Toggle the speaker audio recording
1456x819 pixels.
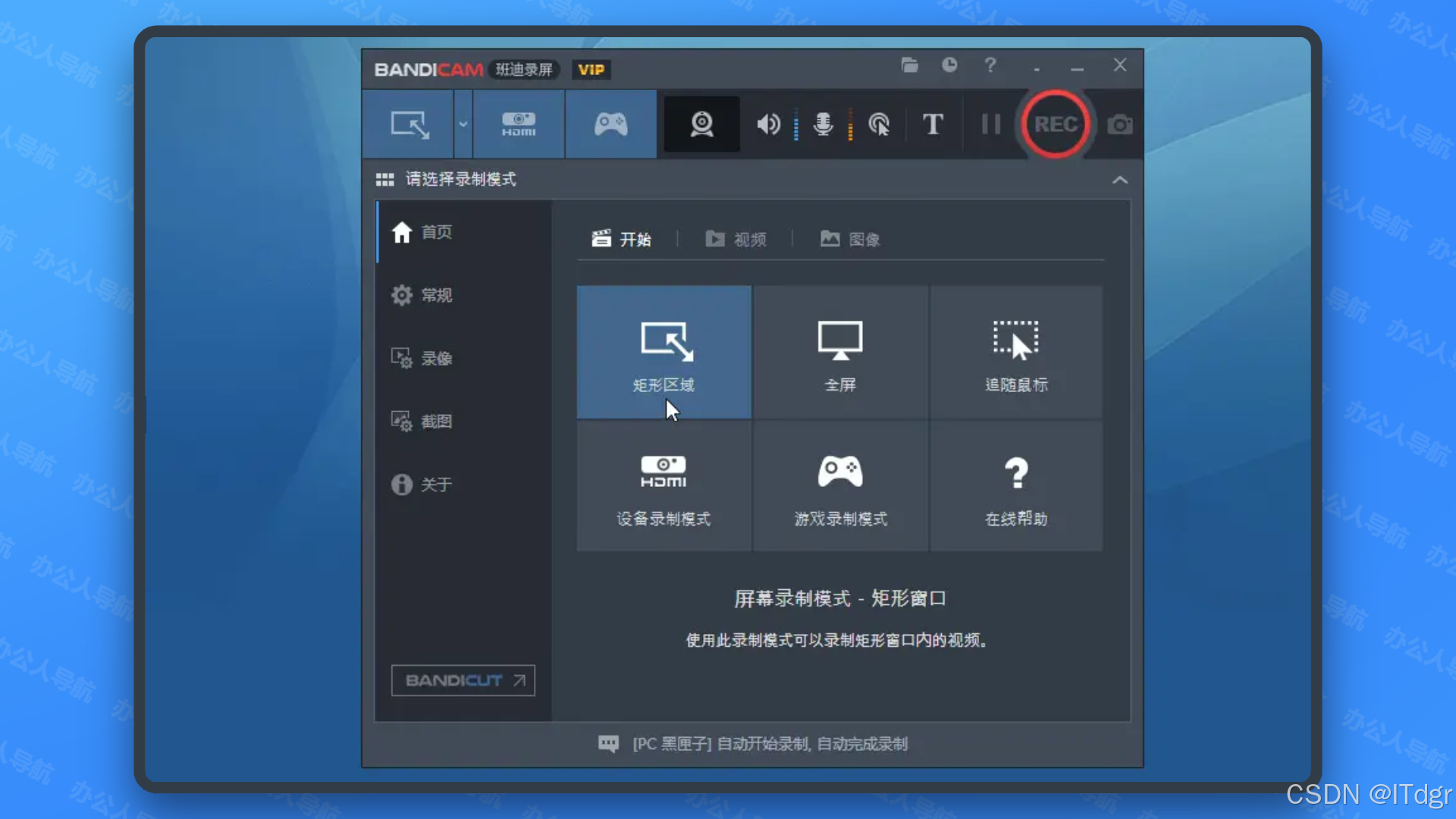[768, 124]
